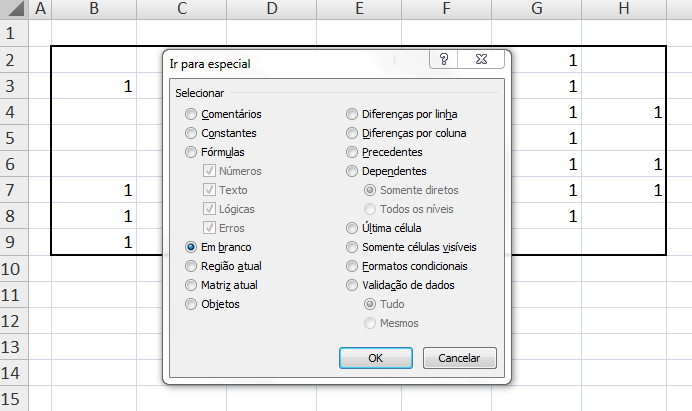The width and height of the screenshot is (692, 411).
Task: Click the Cancelar button
Action: 459,358
